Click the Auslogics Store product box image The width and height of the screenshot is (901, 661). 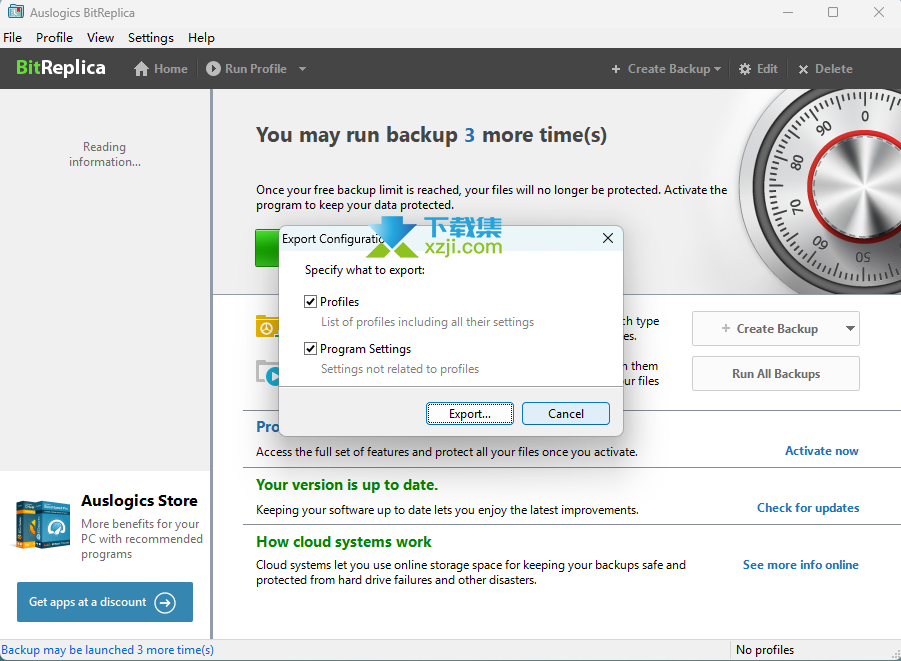[x=43, y=524]
